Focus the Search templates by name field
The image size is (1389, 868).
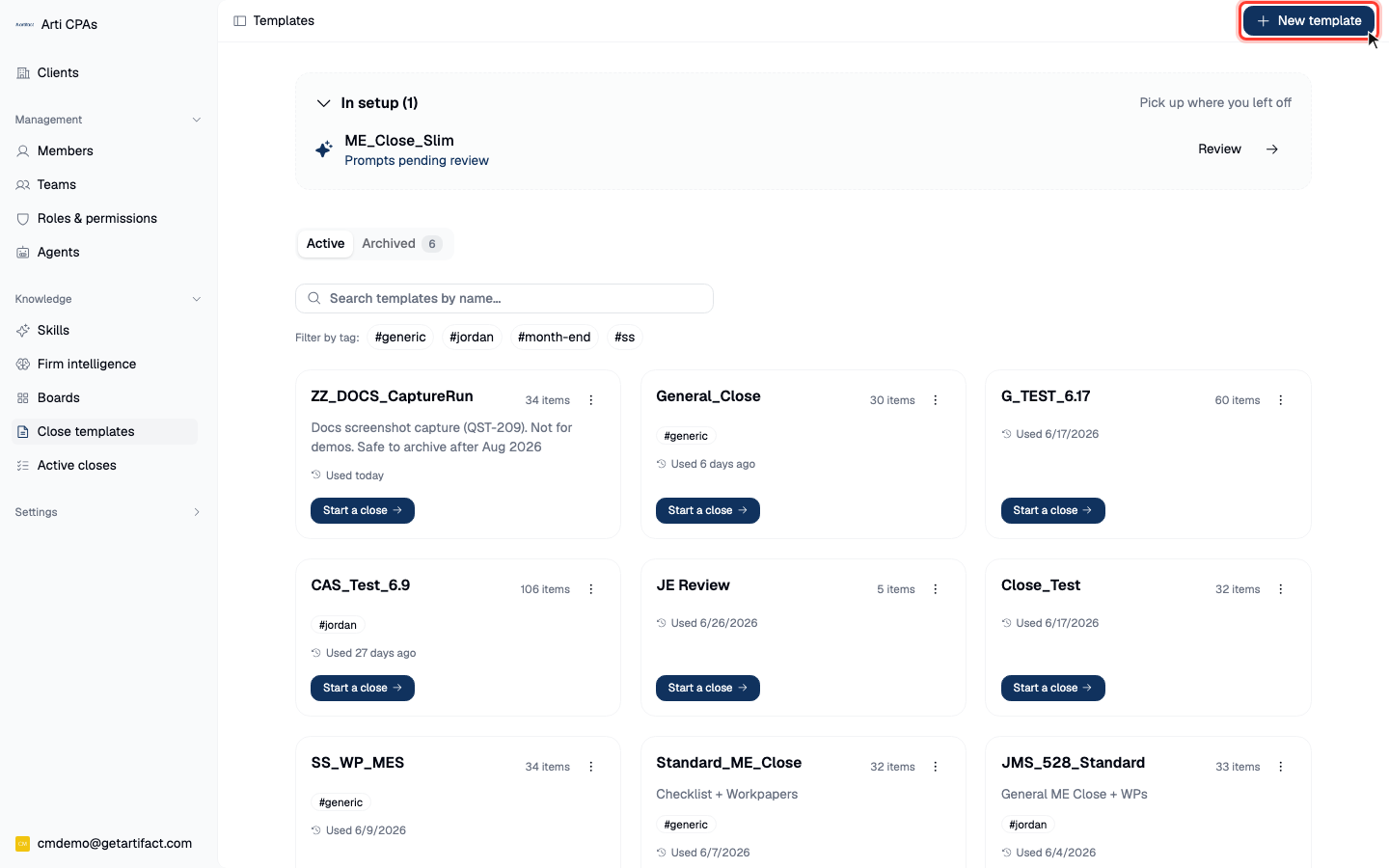pyautogui.click(x=504, y=299)
